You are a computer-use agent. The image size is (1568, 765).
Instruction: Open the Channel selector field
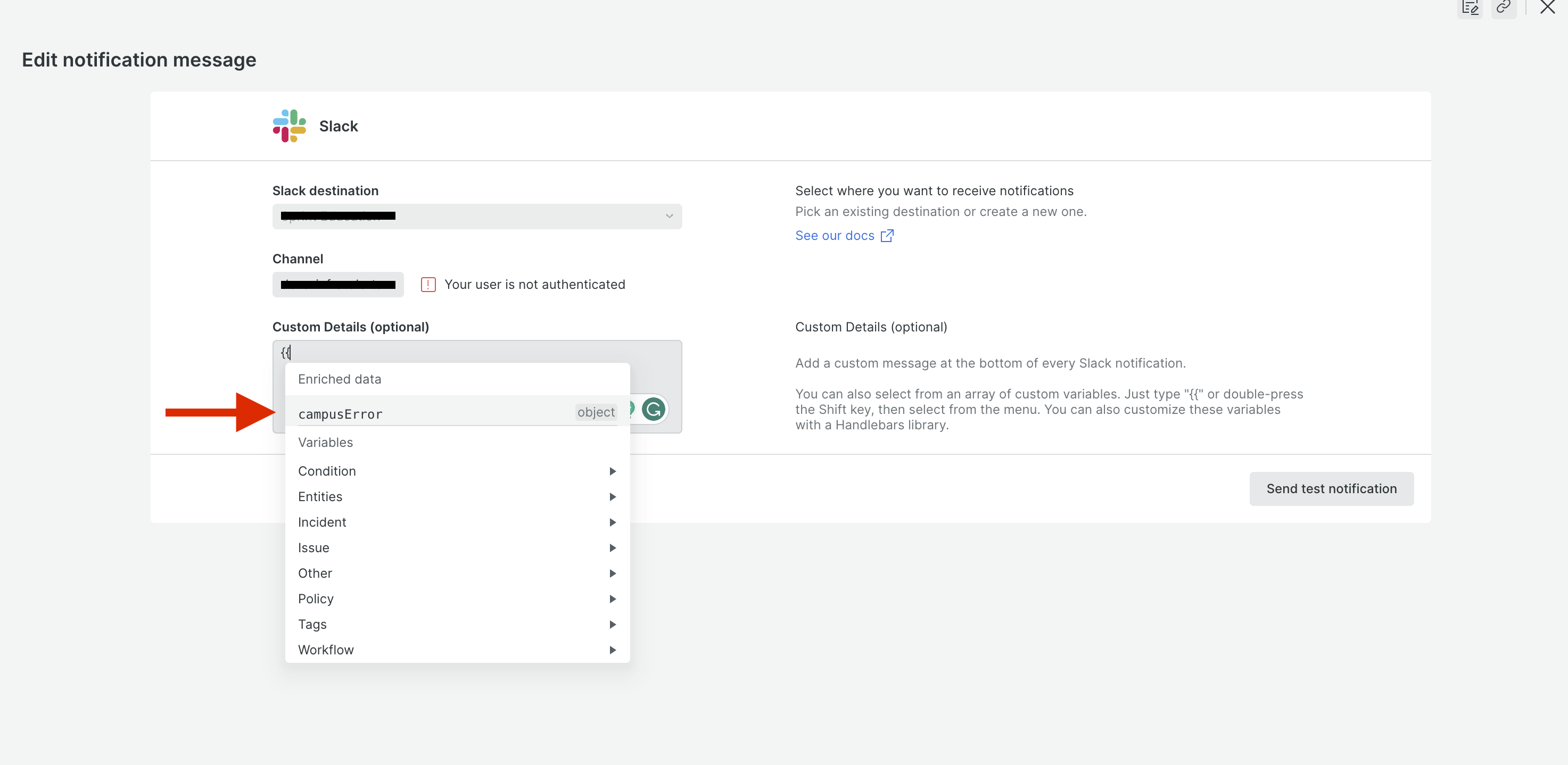point(338,284)
